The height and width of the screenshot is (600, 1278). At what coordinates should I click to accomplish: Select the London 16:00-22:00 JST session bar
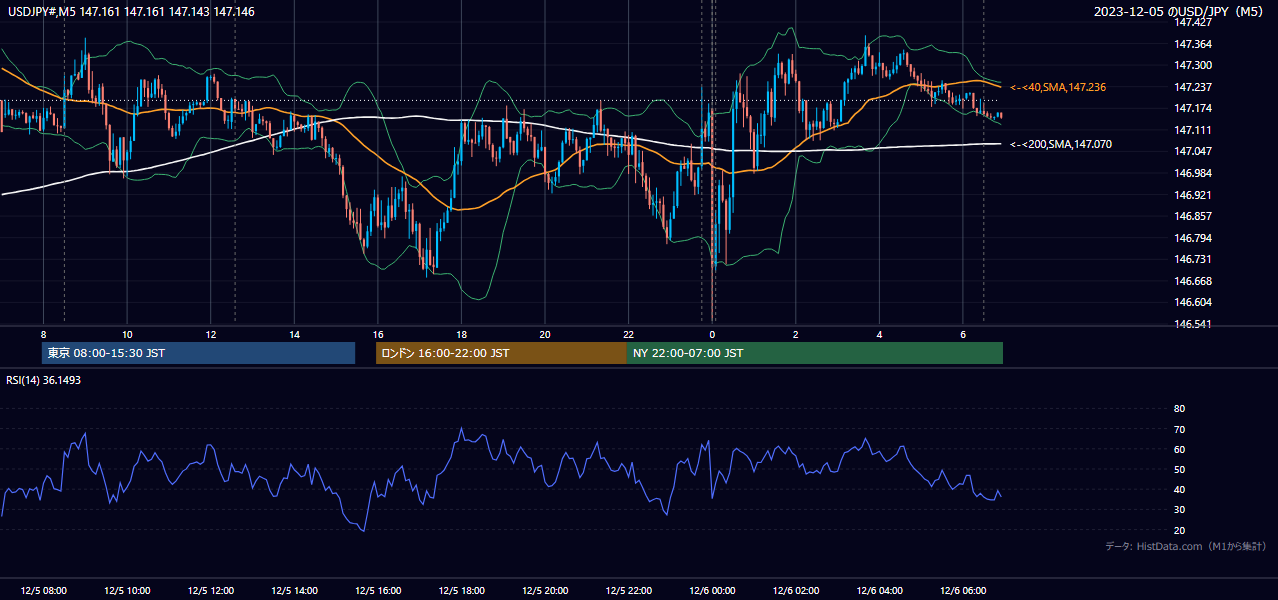coord(501,353)
